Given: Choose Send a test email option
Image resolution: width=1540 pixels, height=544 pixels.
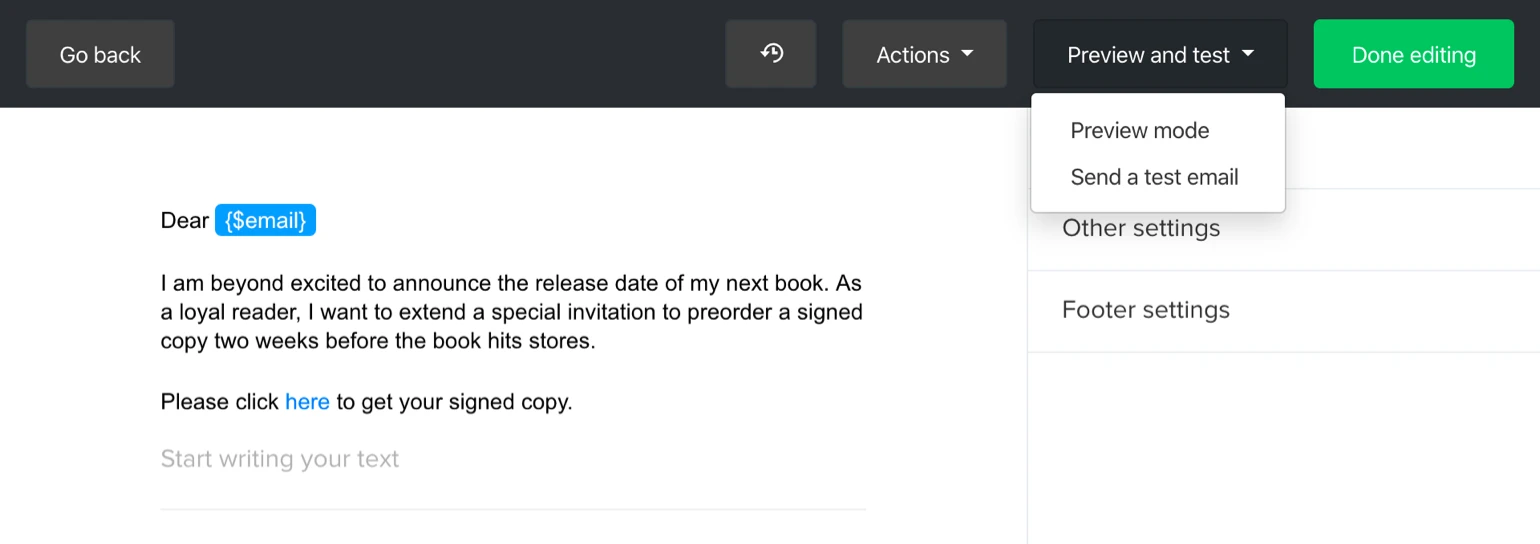Looking at the screenshot, I should click(x=1154, y=177).
